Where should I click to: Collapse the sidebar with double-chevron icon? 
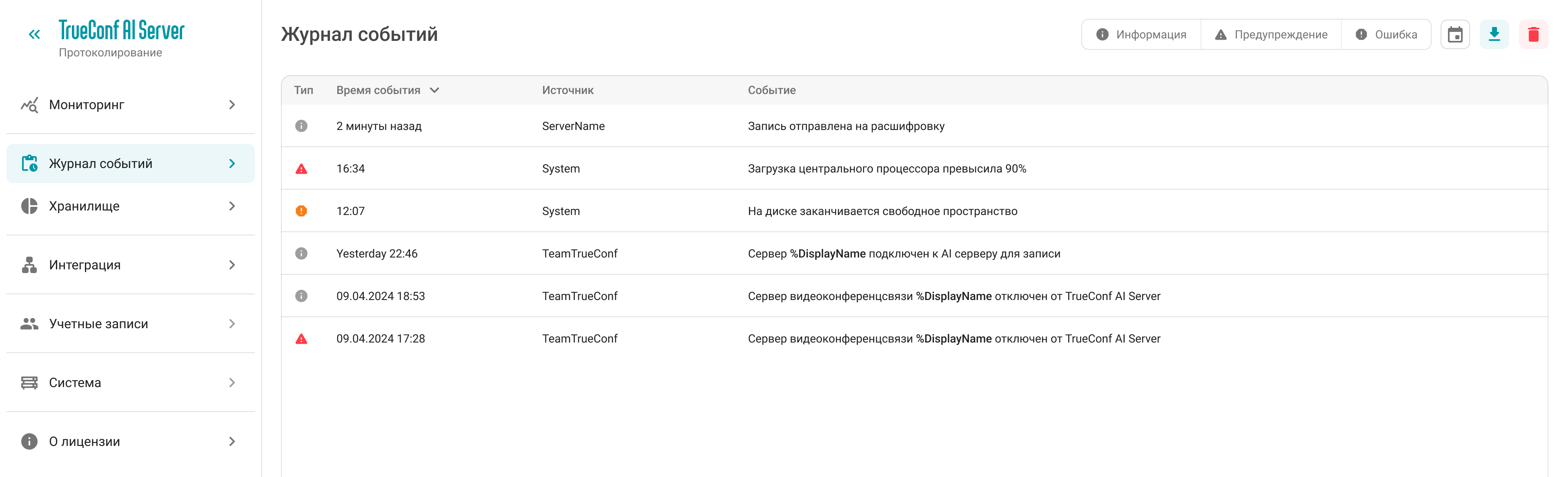34,35
